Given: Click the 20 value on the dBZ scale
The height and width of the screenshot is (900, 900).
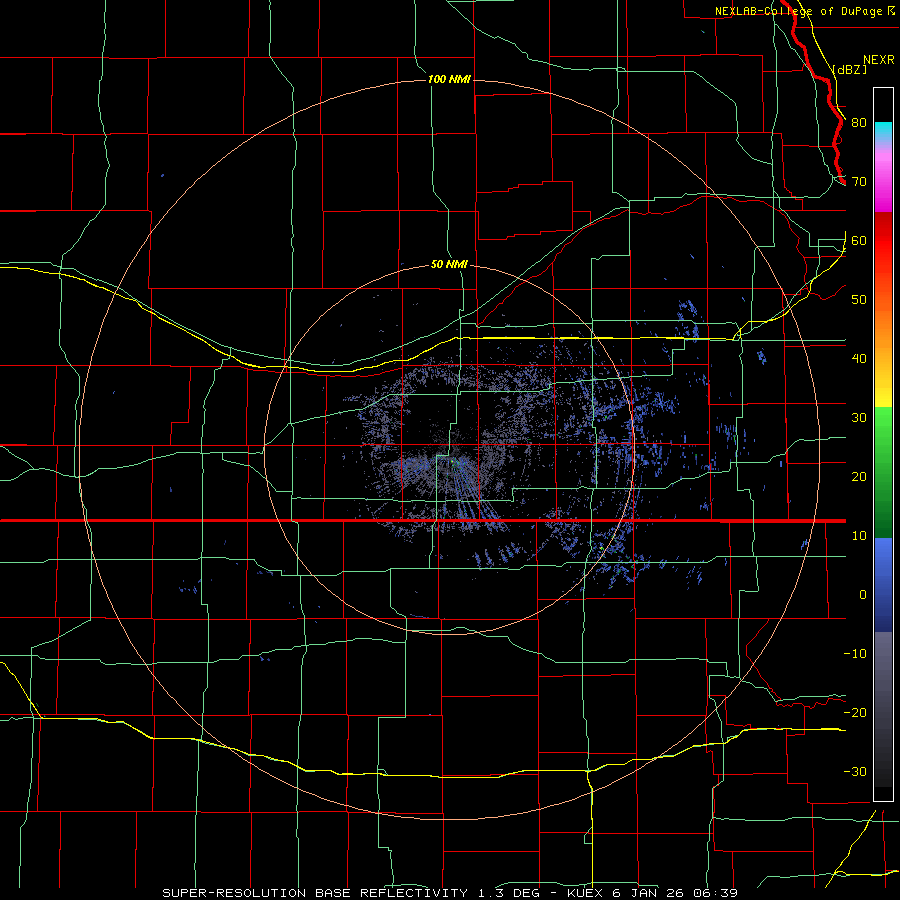Looking at the screenshot, I should pos(859,477).
